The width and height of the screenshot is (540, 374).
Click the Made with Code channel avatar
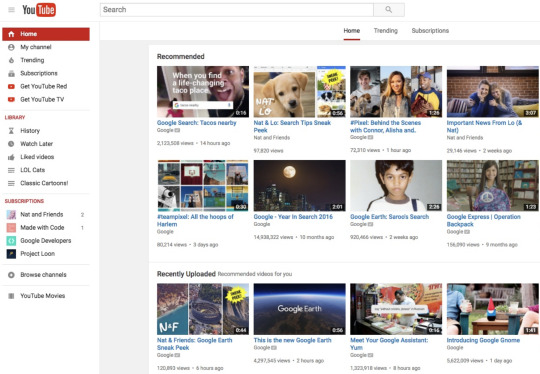point(11,228)
